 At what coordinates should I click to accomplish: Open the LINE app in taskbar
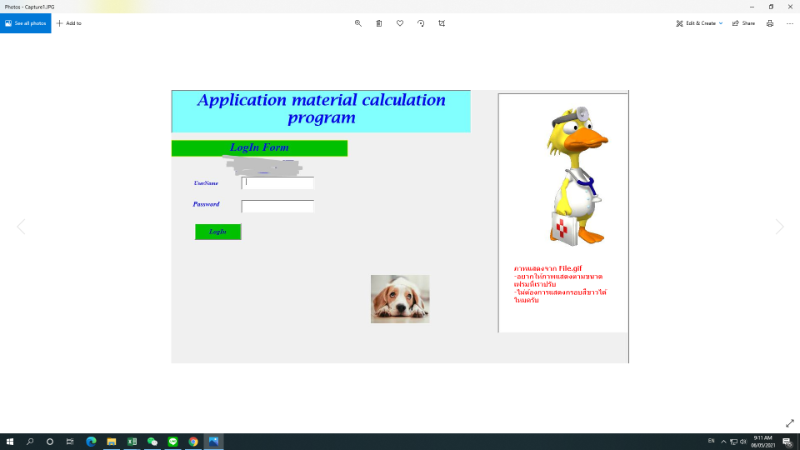(173, 441)
